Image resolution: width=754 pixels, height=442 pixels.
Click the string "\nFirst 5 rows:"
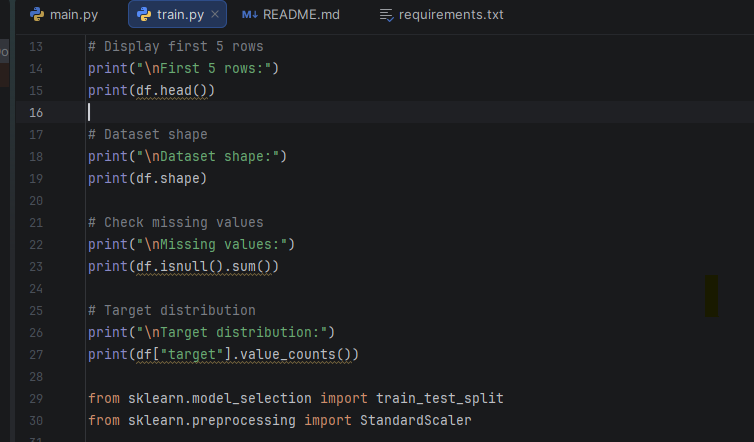[x=203, y=68]
